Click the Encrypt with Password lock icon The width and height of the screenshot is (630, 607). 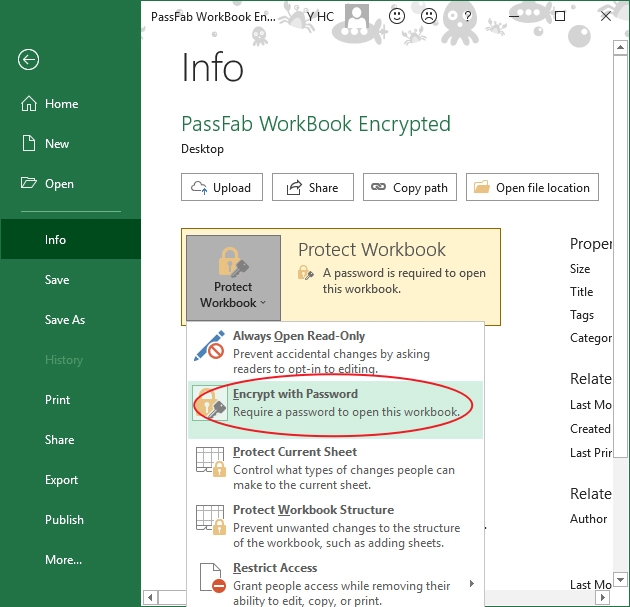pos(210,403)
